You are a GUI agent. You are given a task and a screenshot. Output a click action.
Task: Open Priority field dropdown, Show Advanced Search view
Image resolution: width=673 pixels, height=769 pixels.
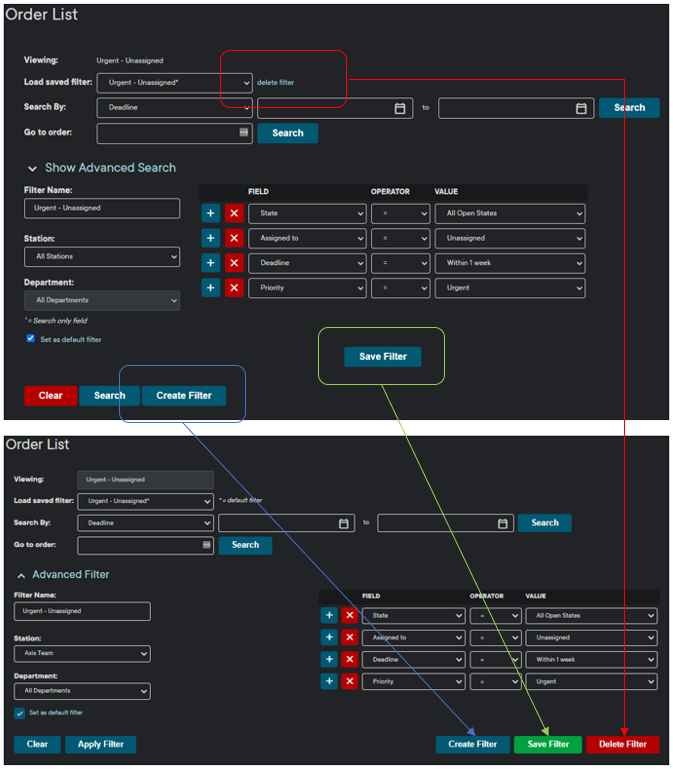pos(307,288)
